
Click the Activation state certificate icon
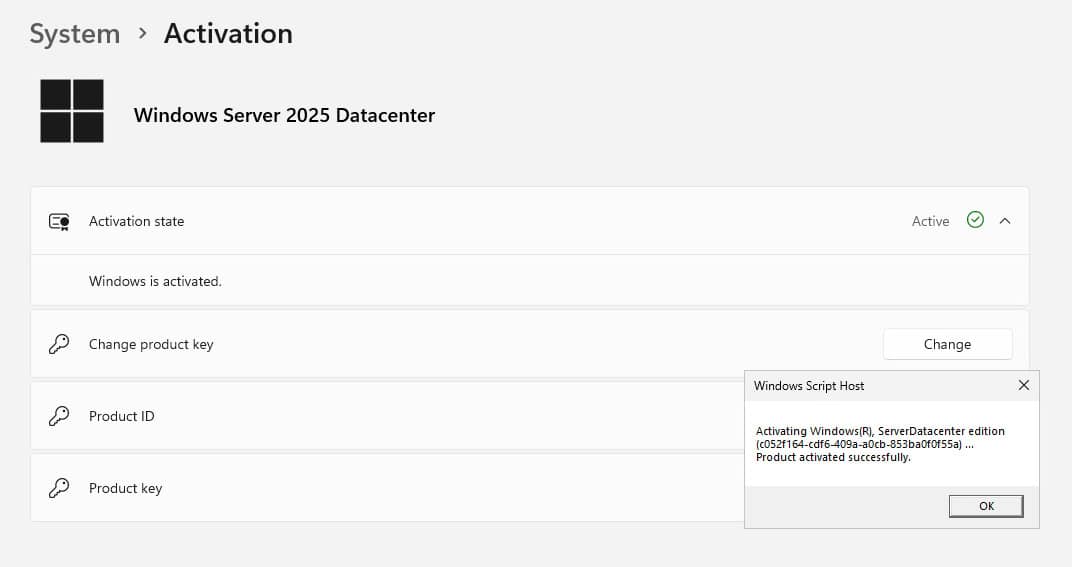[59, 221]
